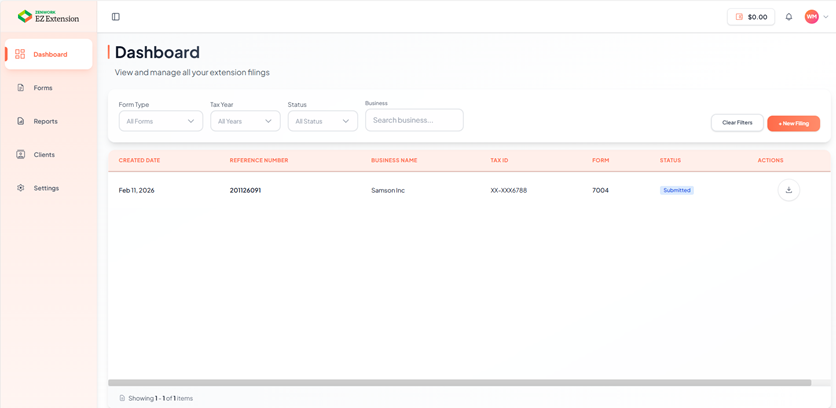Expand the account menu chevron

[826, 17]
